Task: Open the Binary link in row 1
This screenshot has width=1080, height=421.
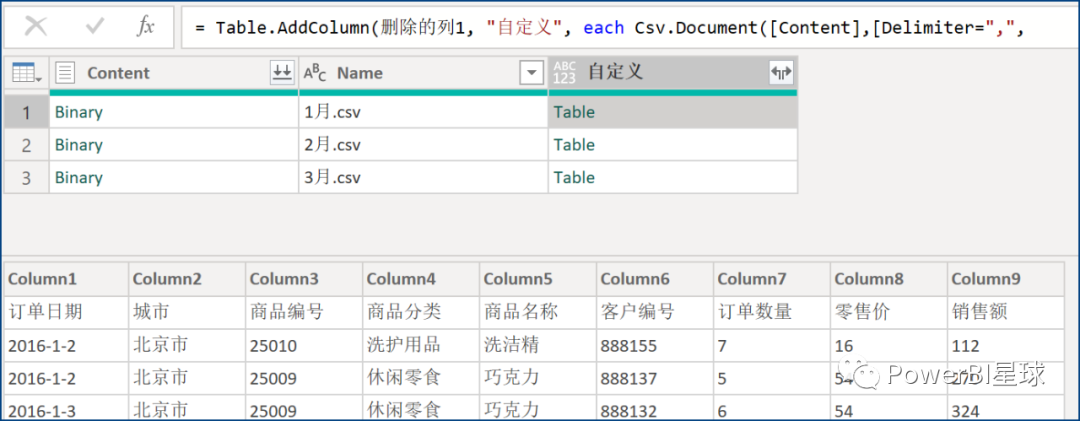Action: point(79,112)
